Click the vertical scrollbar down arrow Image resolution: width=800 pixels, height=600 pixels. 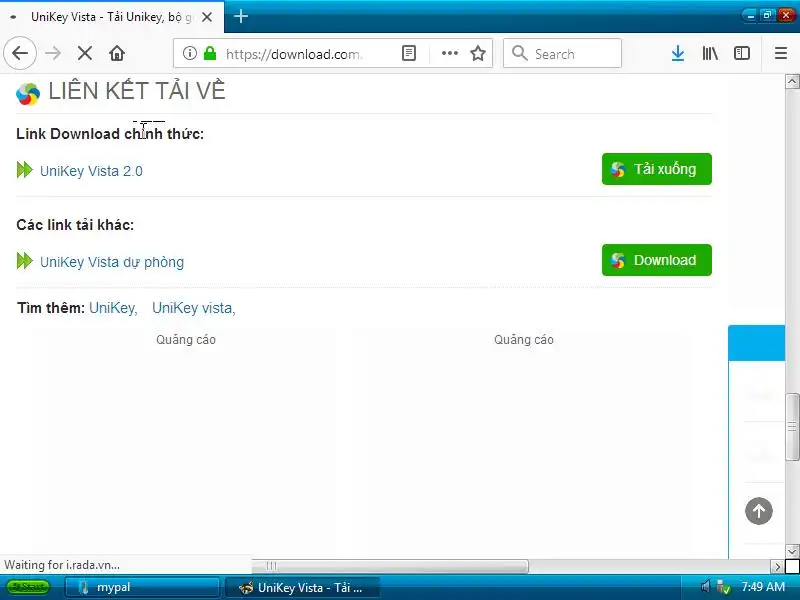pos(792,551)
